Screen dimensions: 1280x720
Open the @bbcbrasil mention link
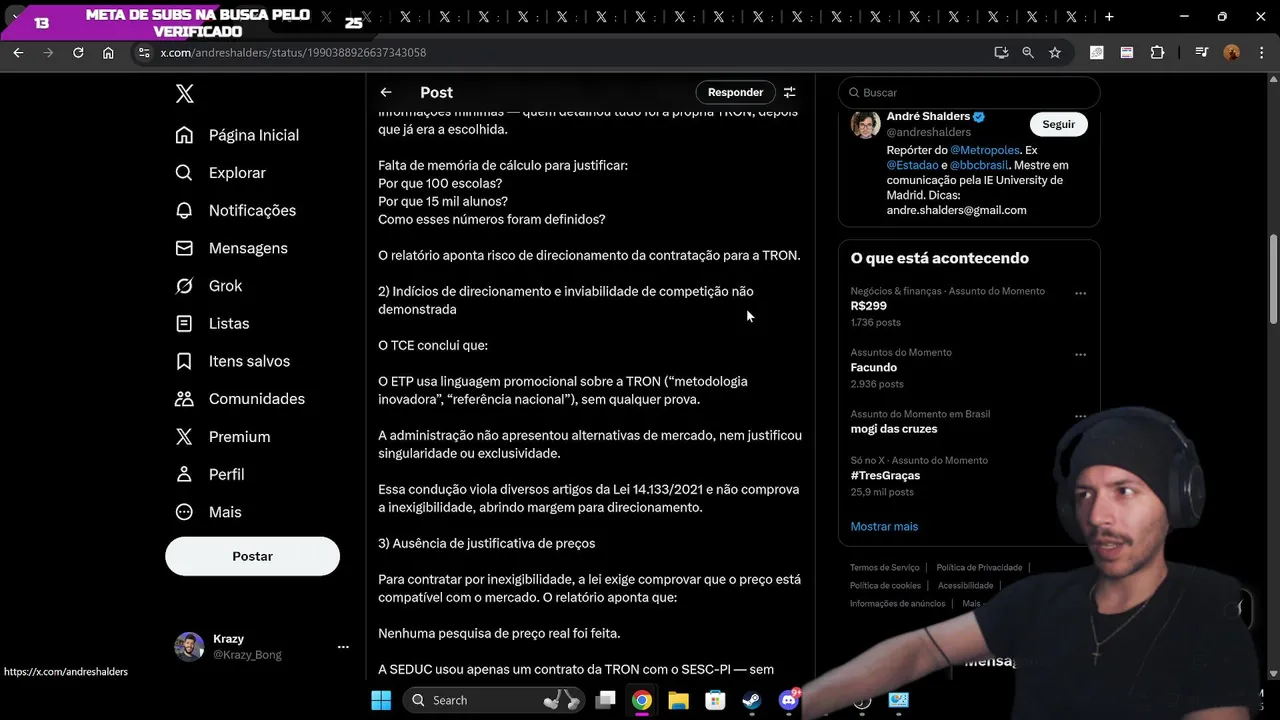(980, 165)
